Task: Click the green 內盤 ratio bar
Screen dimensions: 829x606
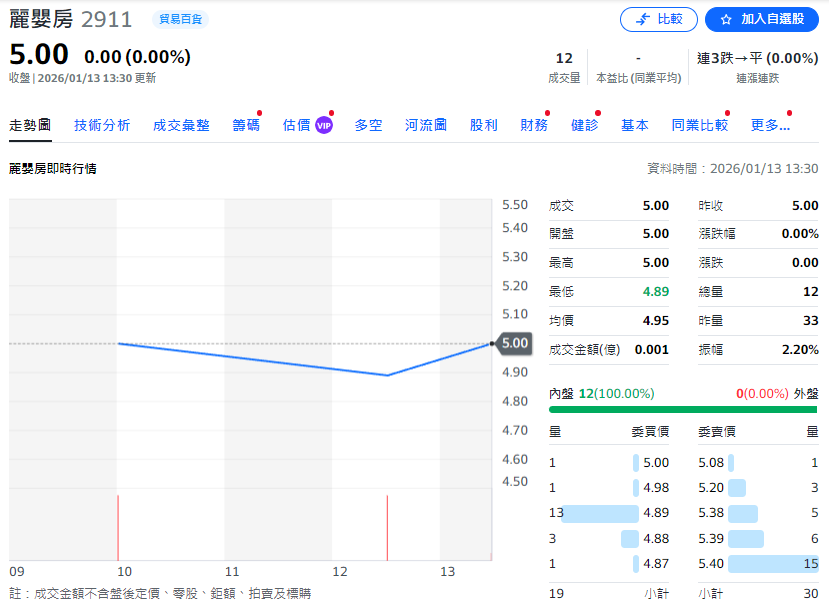Action: (682, 409)
